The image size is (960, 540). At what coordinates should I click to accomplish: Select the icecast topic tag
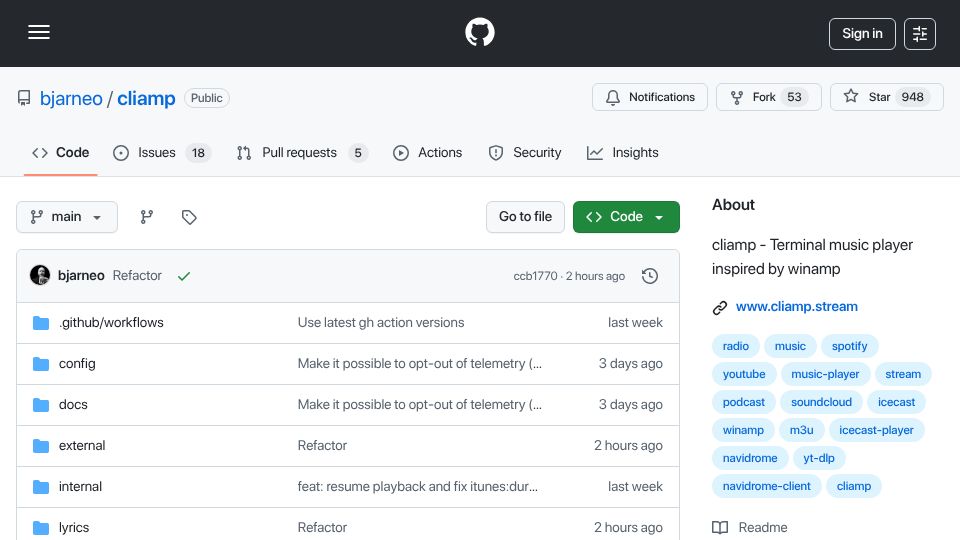pos(896,402)
